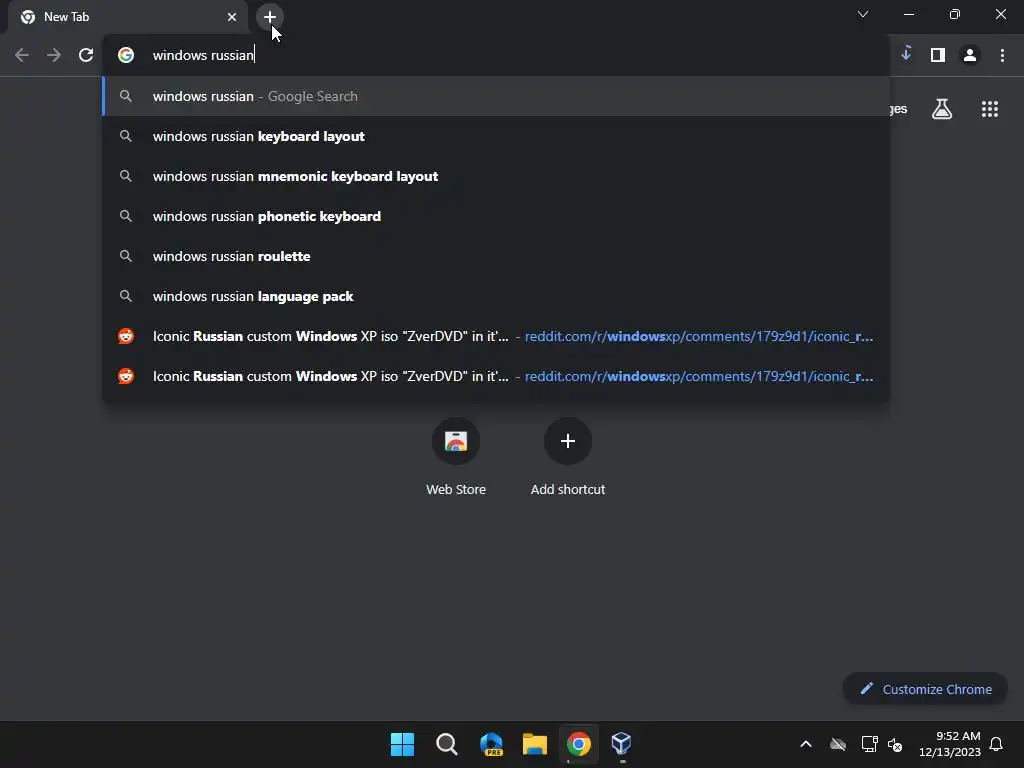
Task: Open the VirtualBox taskbar icon
Action: click(x=622, y=744)
